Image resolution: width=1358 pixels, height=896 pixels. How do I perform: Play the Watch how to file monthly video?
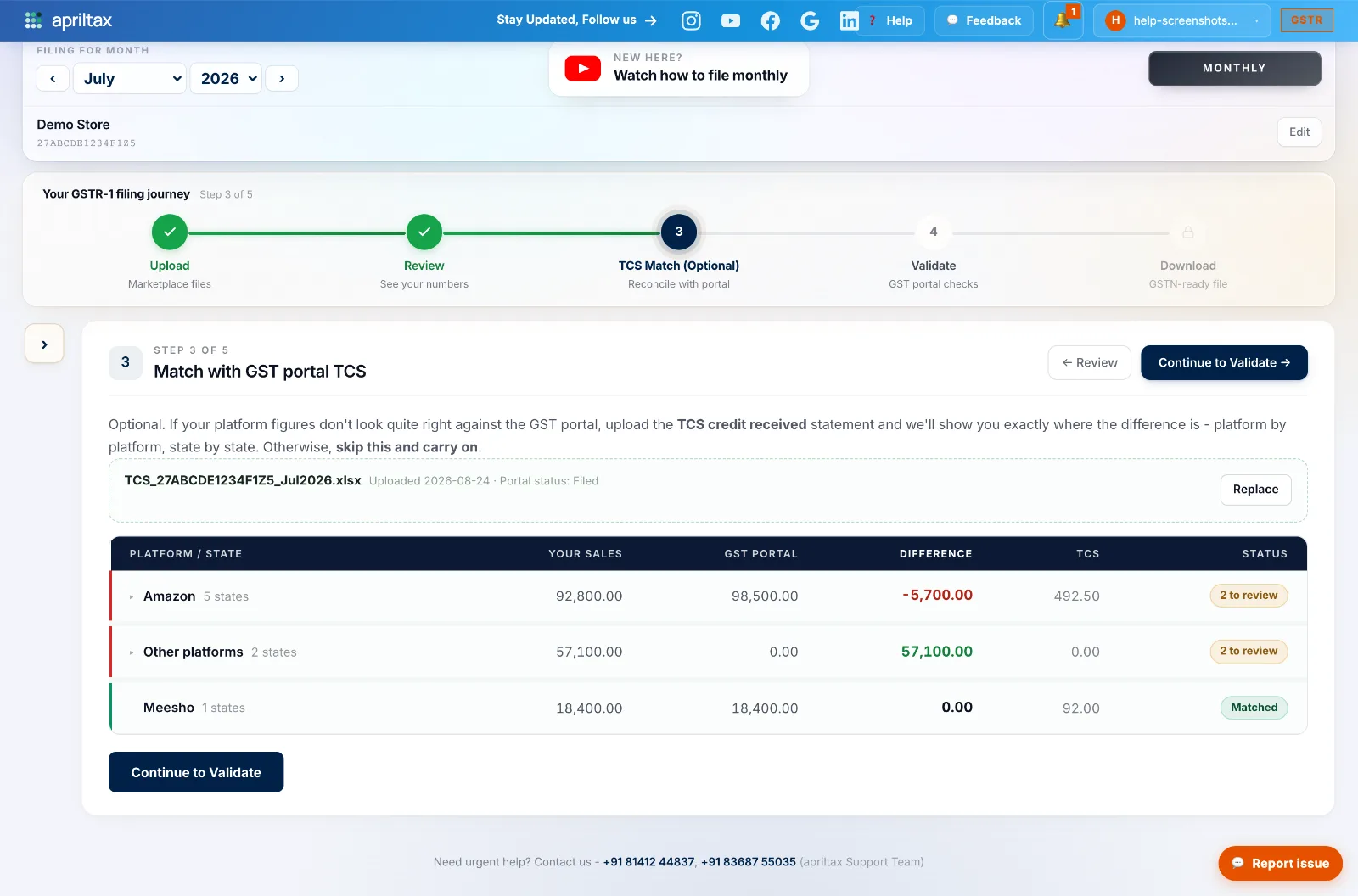point(678,69)
